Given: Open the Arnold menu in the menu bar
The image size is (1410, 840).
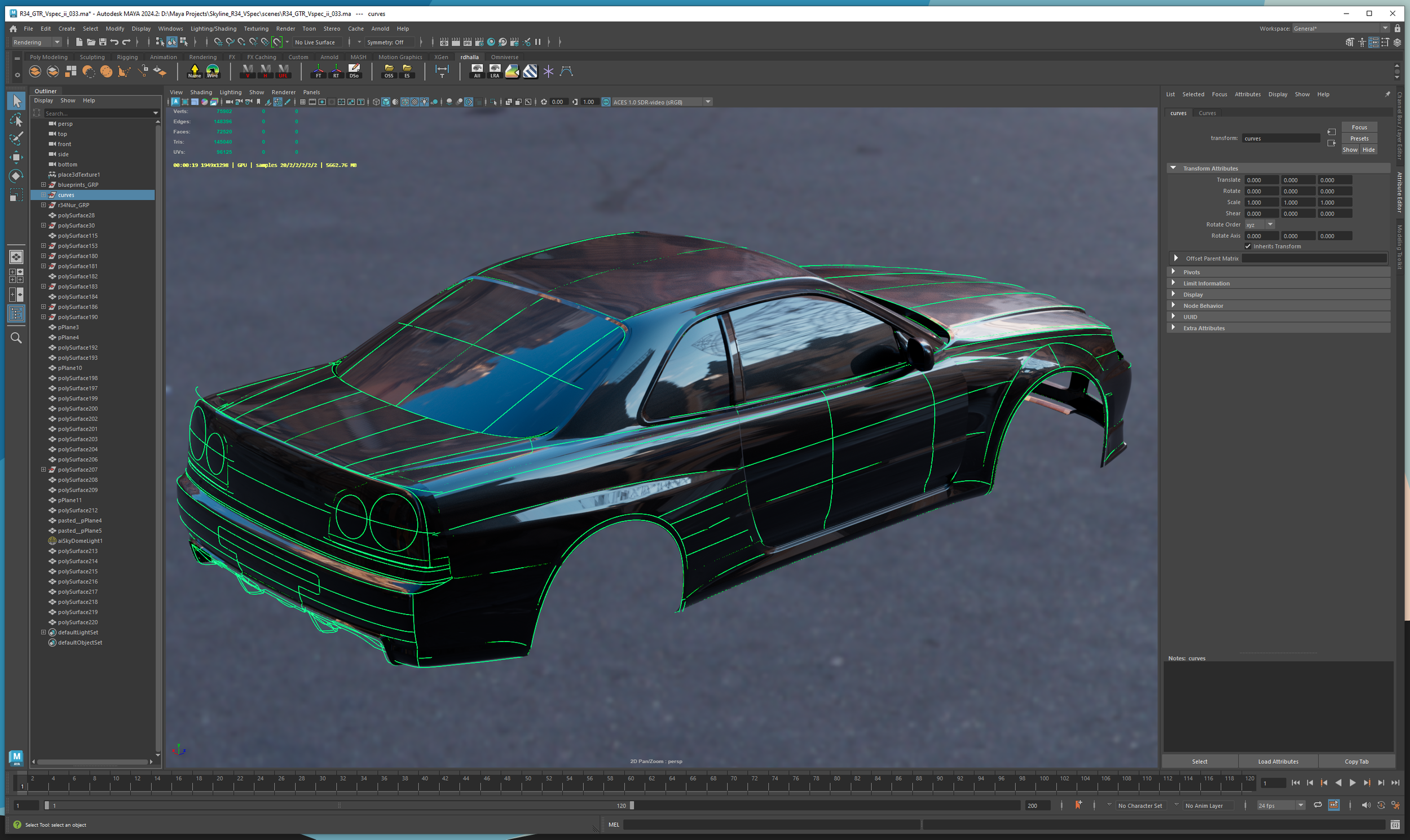Looking at the screenshot, I should coord(380,28).
